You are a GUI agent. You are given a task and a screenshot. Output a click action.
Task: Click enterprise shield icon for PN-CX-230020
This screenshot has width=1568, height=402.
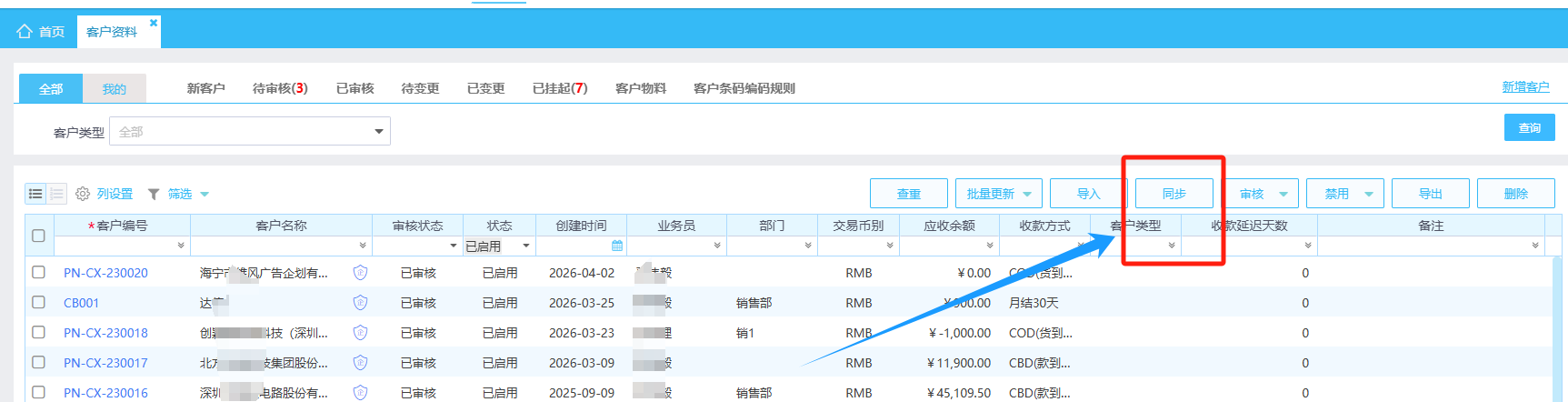pyautogui.click(x=360, y=272)
